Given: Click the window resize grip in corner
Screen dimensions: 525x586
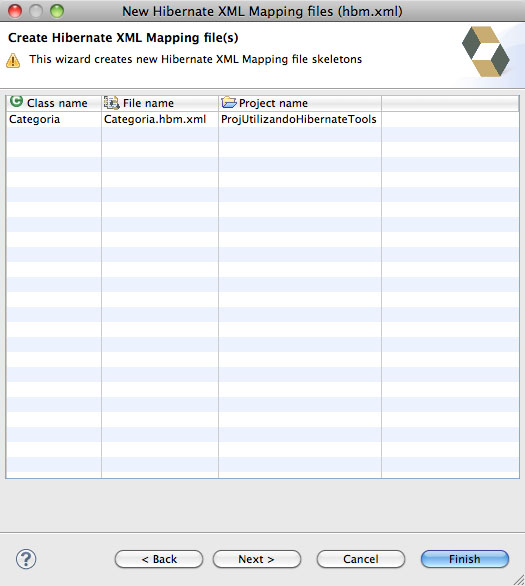Looking at the screenshot, I should tap(519, 580).
